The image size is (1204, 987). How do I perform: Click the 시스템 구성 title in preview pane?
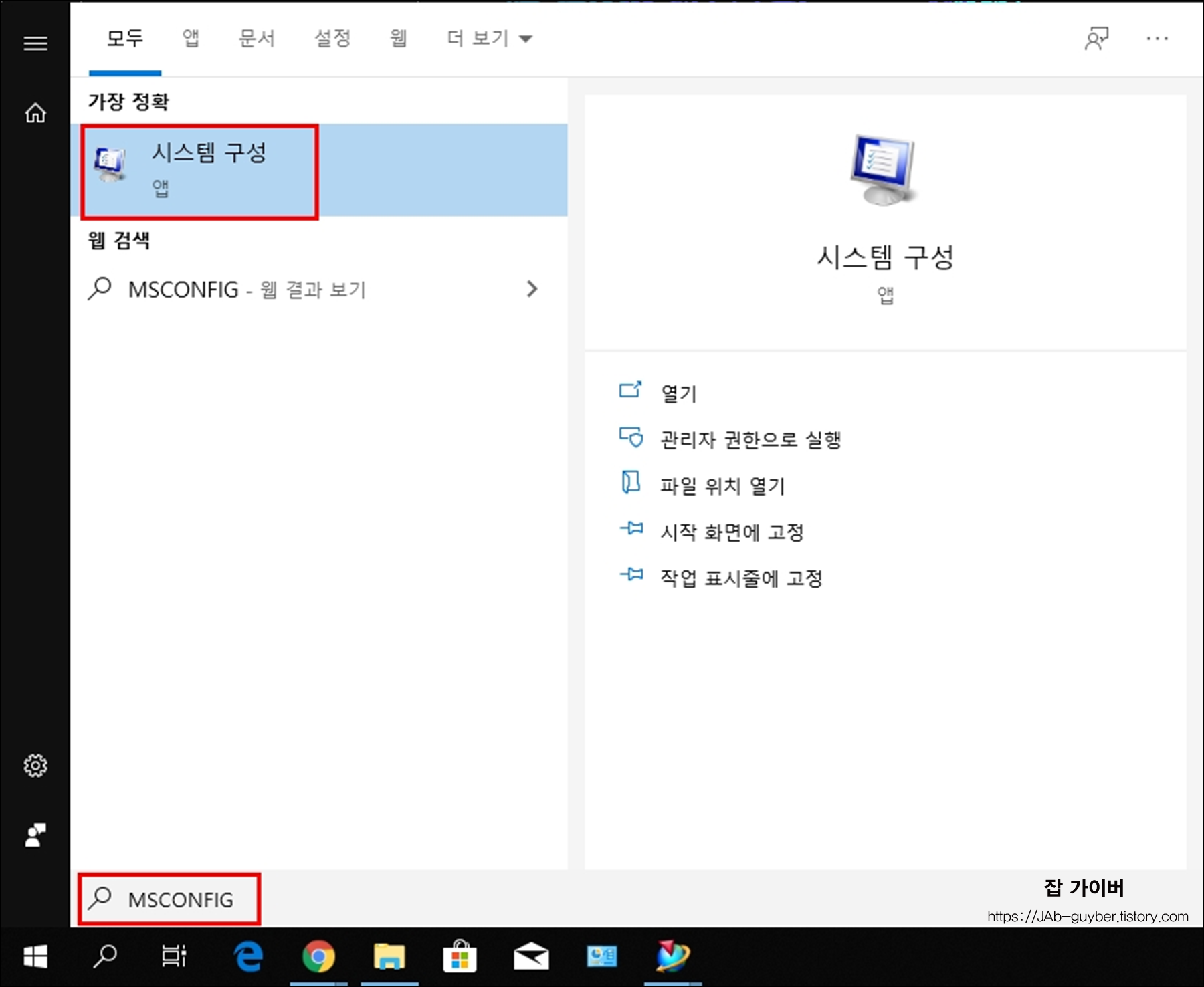(885, 257)
